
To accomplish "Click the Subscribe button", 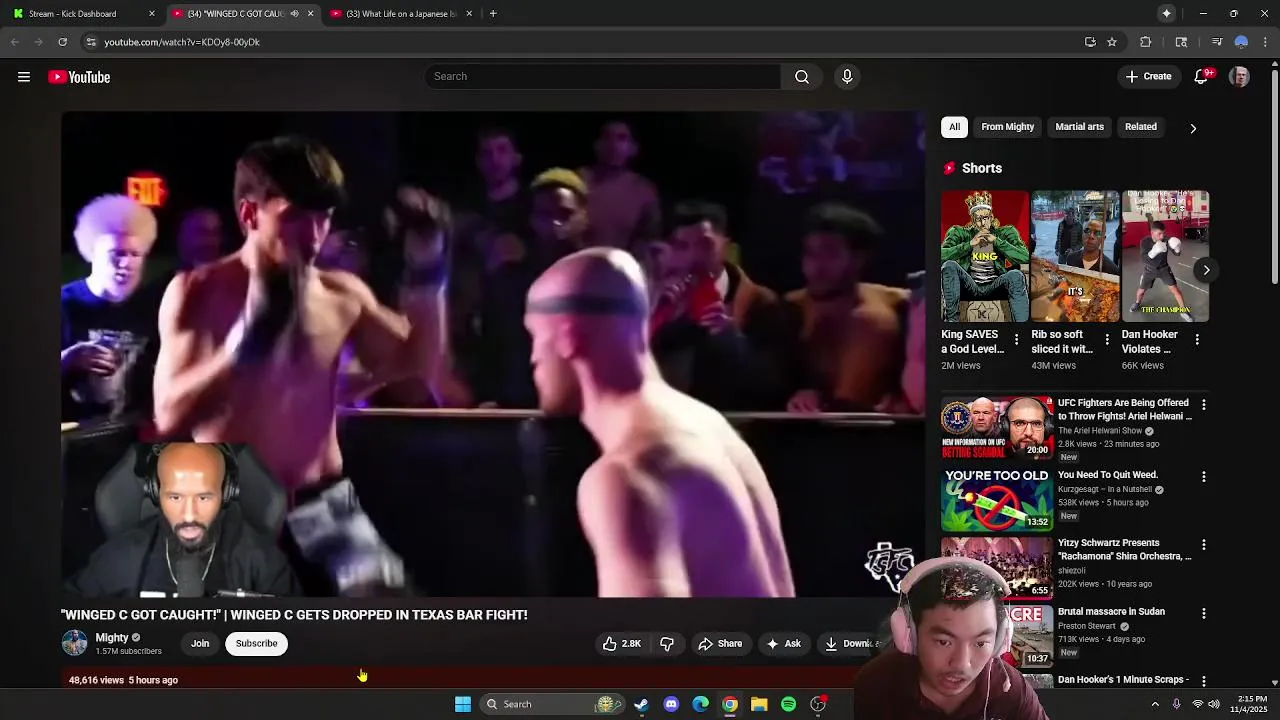I will coord(257,644).
